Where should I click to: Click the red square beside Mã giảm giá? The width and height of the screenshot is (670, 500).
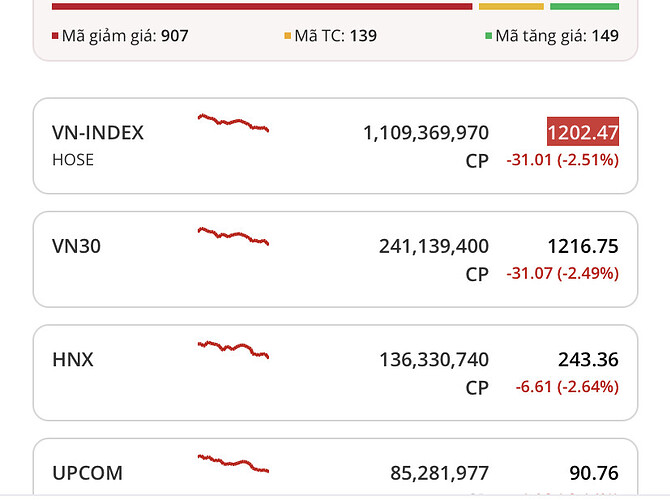55,36
